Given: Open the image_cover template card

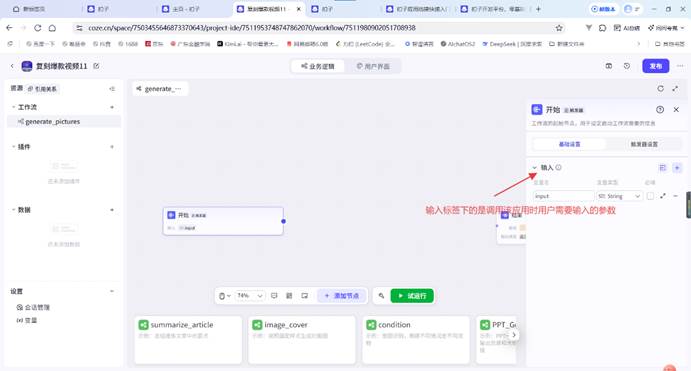Looking at the screenshot, I should point(302,340).
